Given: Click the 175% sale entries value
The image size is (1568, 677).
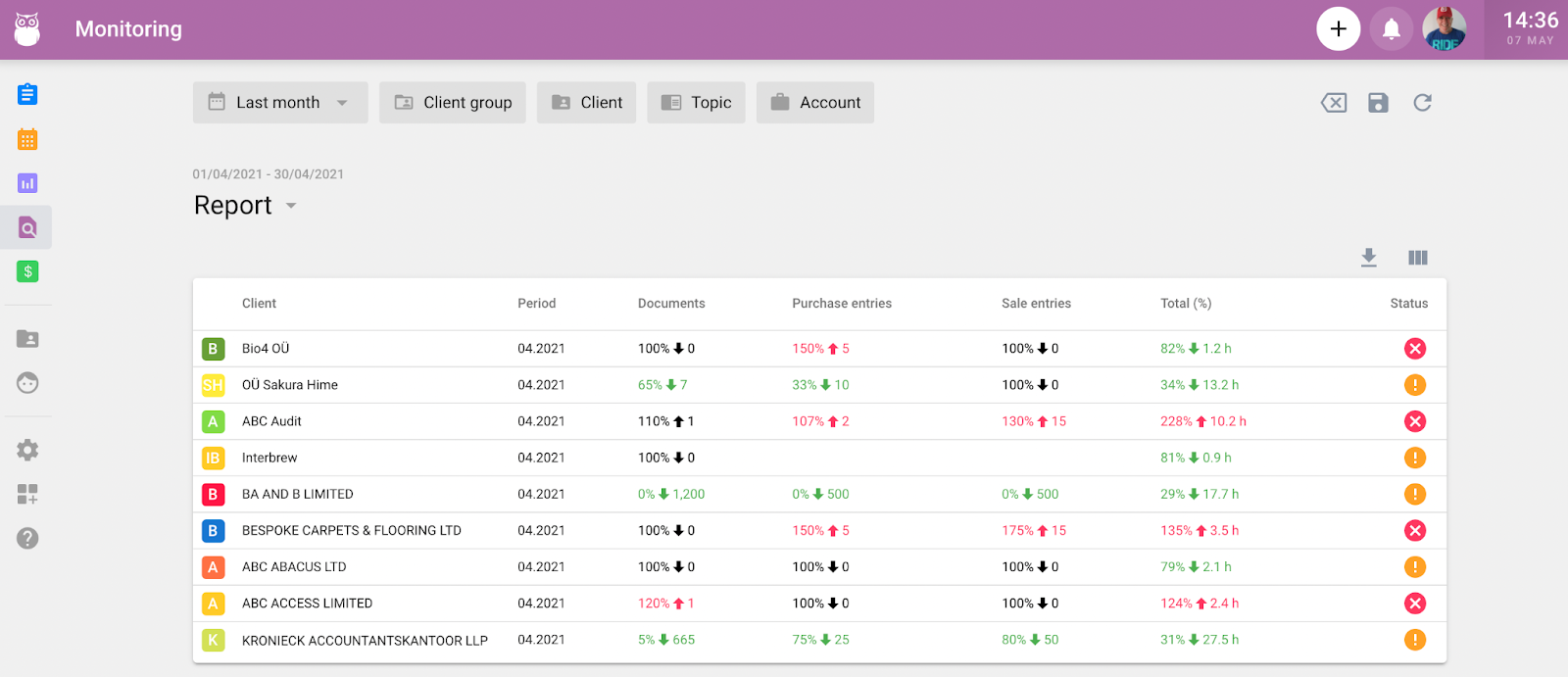Looking at the screenshot, I should click(1034, 530).
